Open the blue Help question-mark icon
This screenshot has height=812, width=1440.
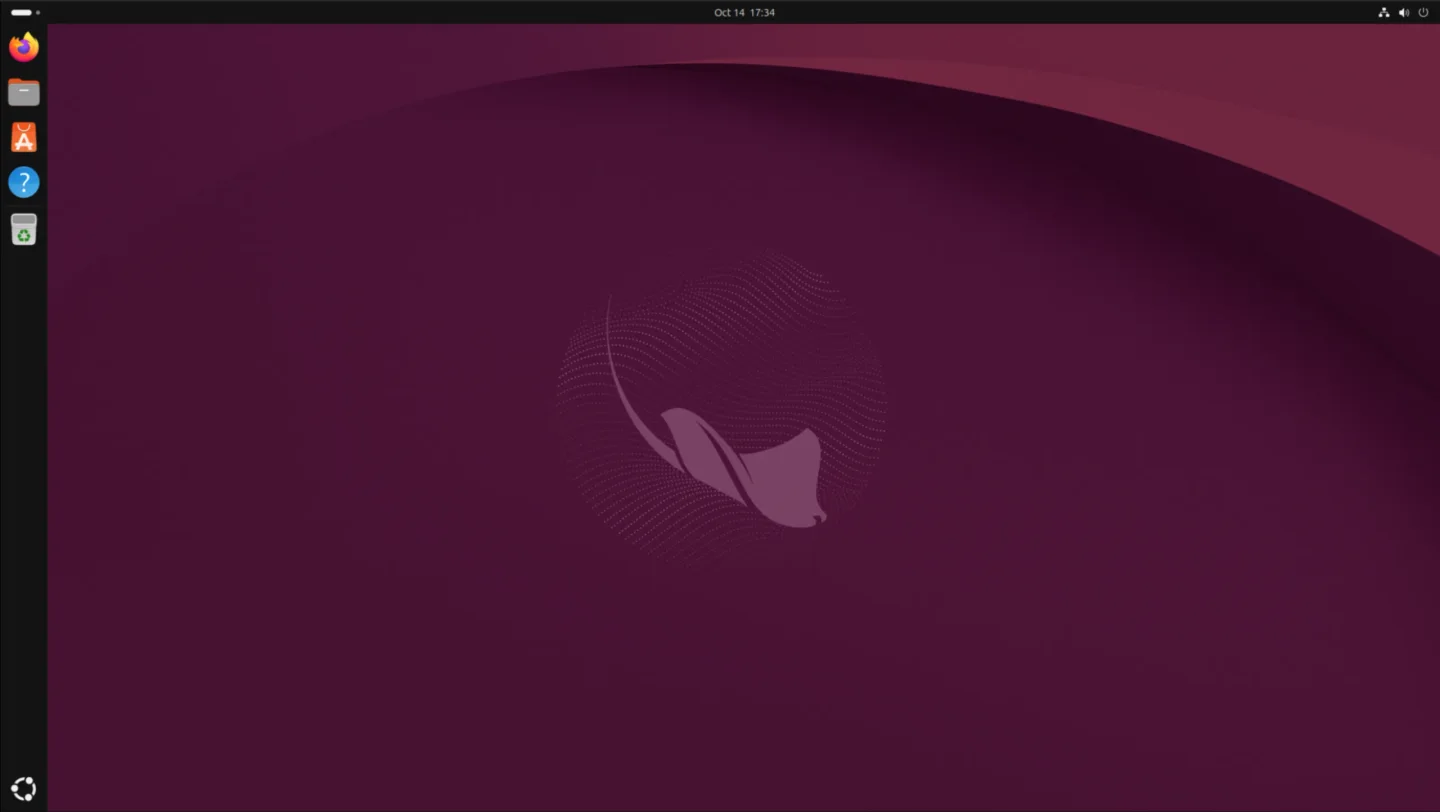click(x=23, y=182)
